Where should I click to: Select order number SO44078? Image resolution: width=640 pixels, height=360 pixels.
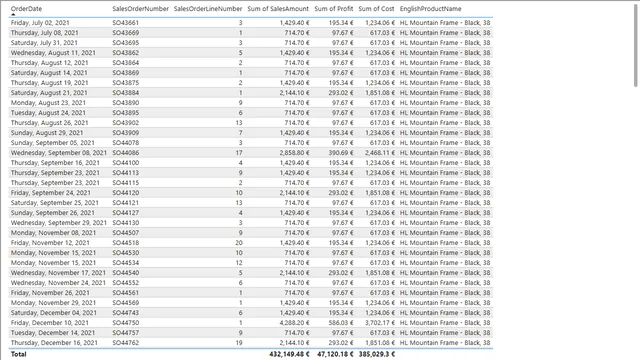[126, 143]
